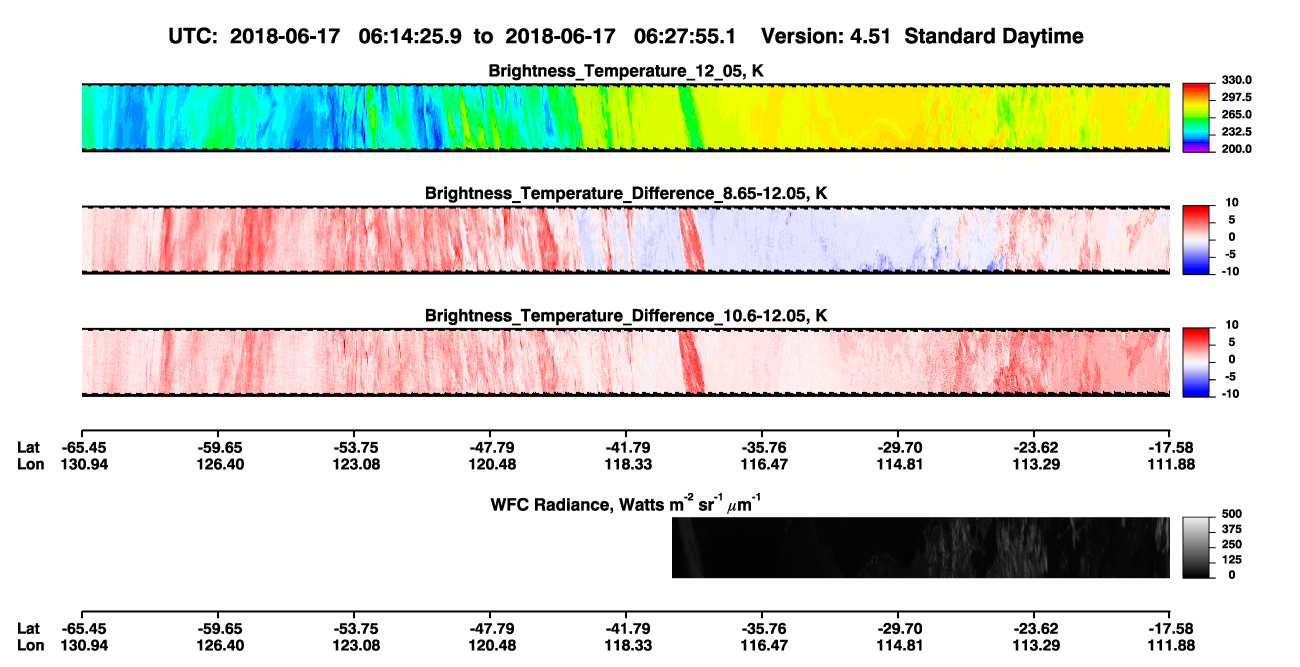Click the start time 06:14:25.9 in header
This screenshot has height=667, width=1300.
pos(410,36)
